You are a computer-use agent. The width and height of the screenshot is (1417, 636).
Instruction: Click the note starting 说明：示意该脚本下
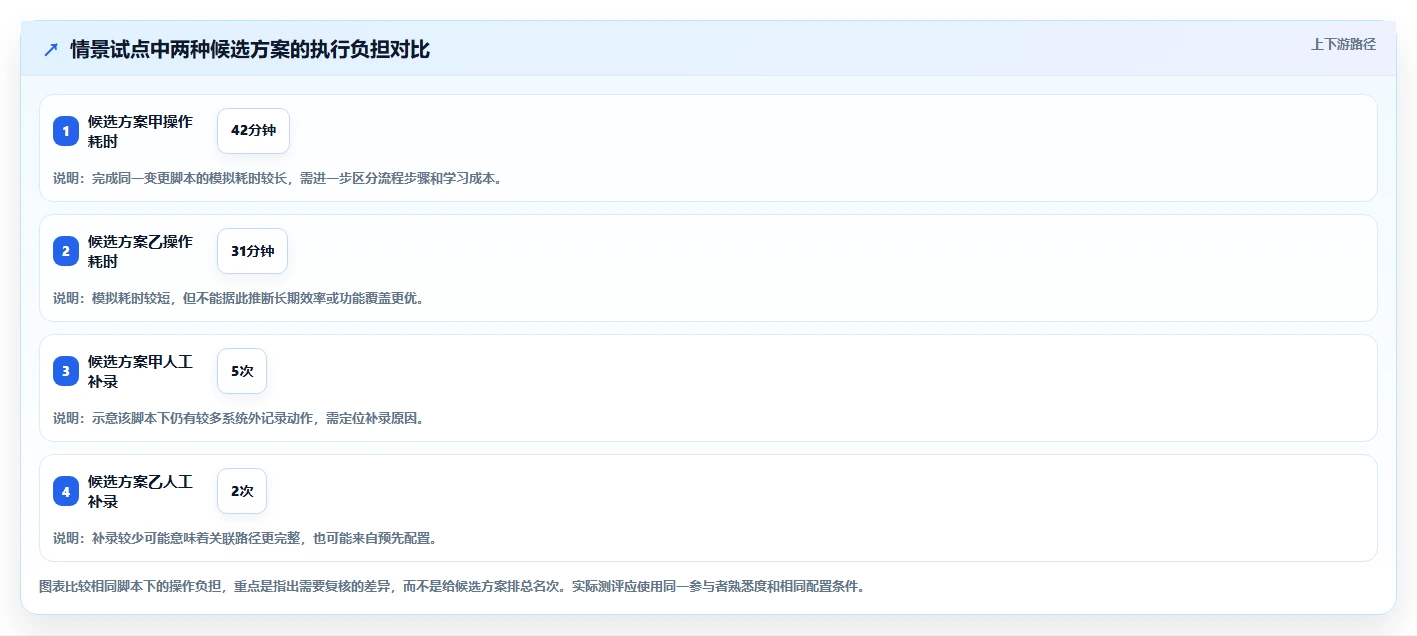[x=239, y=418]
